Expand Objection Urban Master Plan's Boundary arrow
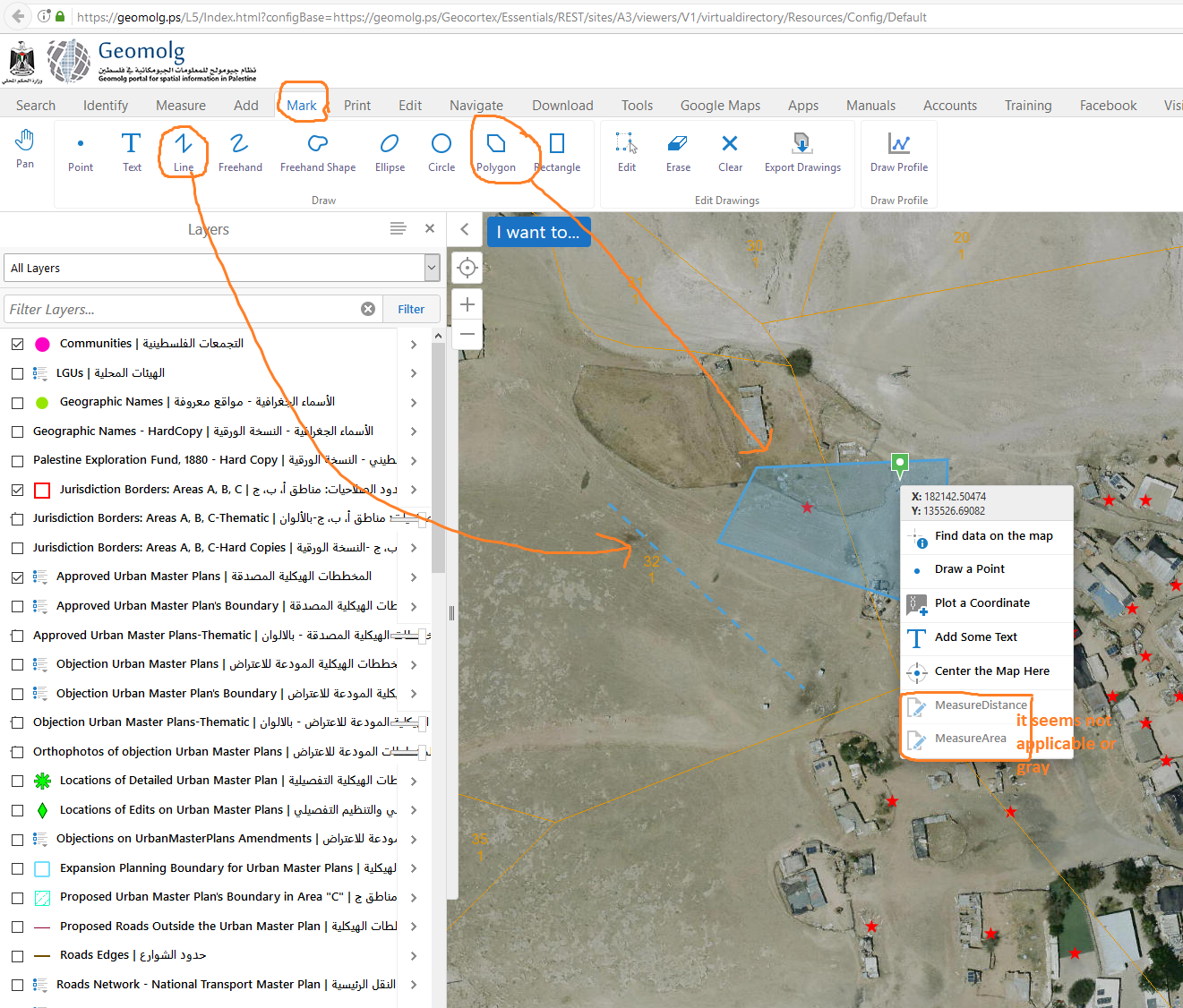 (413, 694)
